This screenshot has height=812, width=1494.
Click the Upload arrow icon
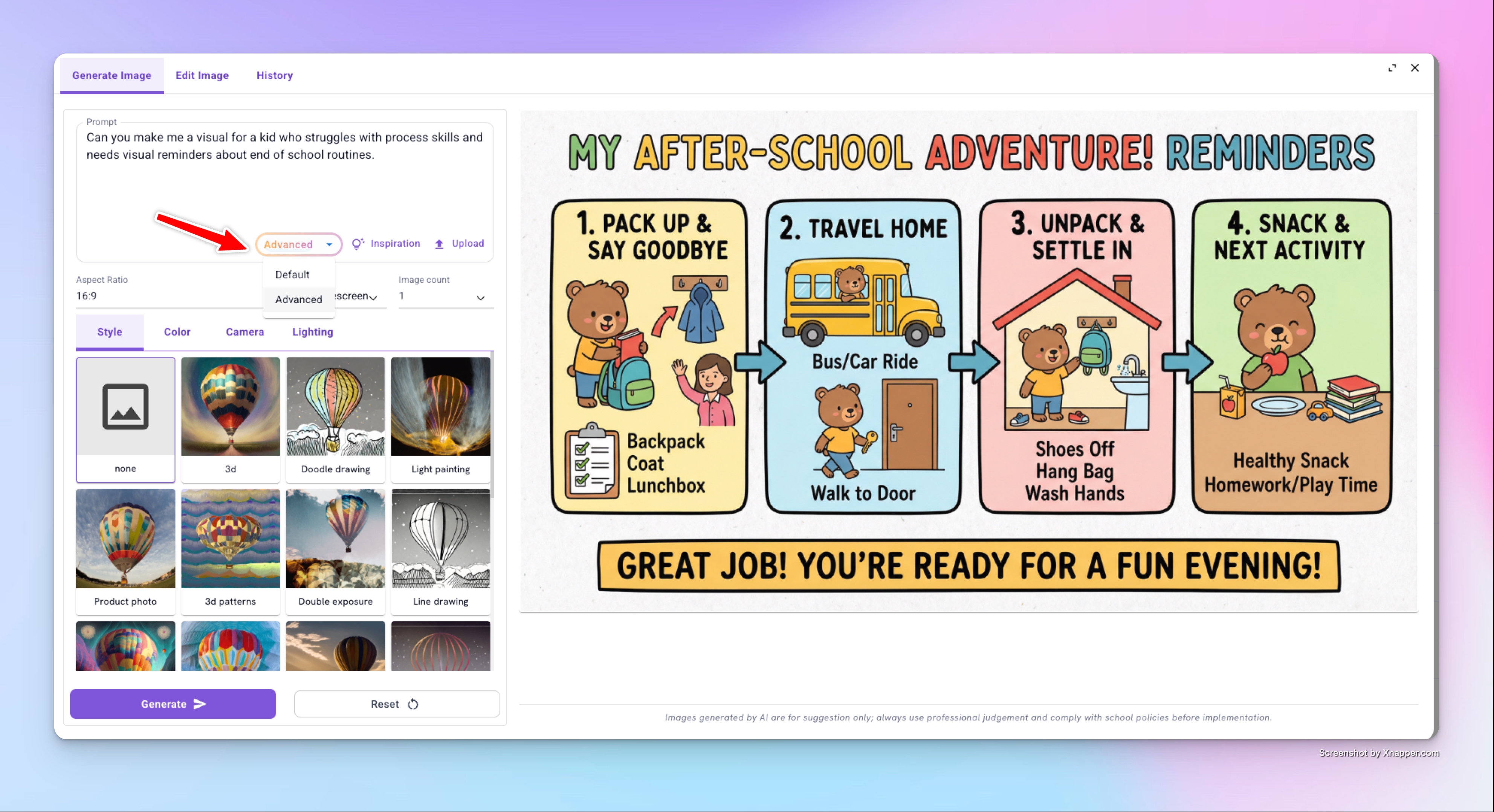point(439,244)
